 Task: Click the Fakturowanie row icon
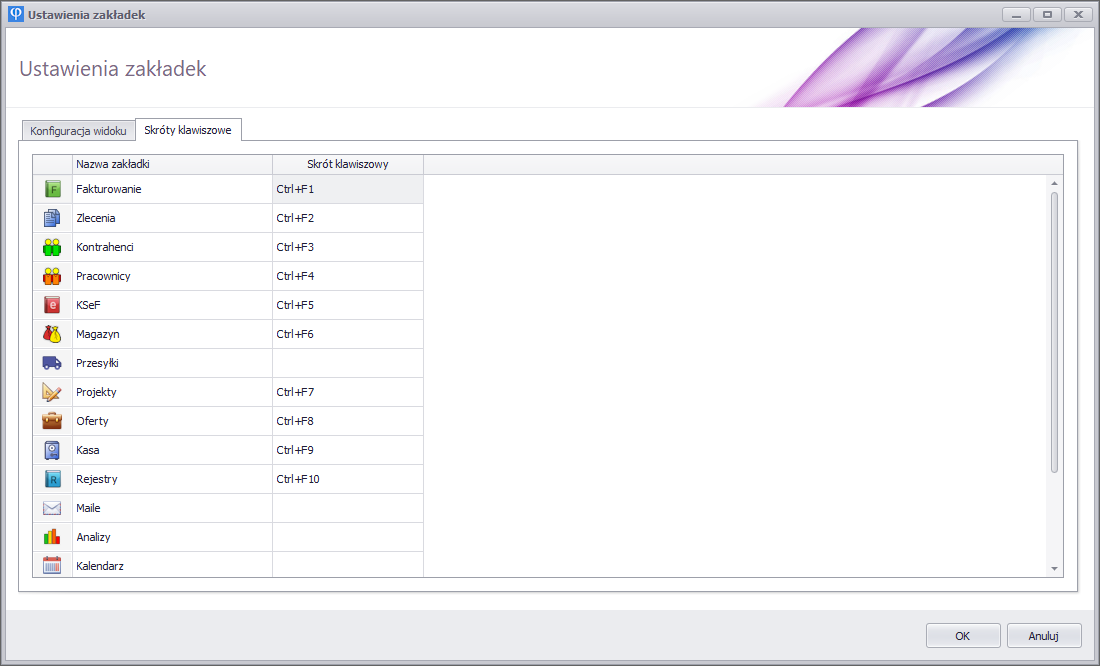[x=53, y=189]
